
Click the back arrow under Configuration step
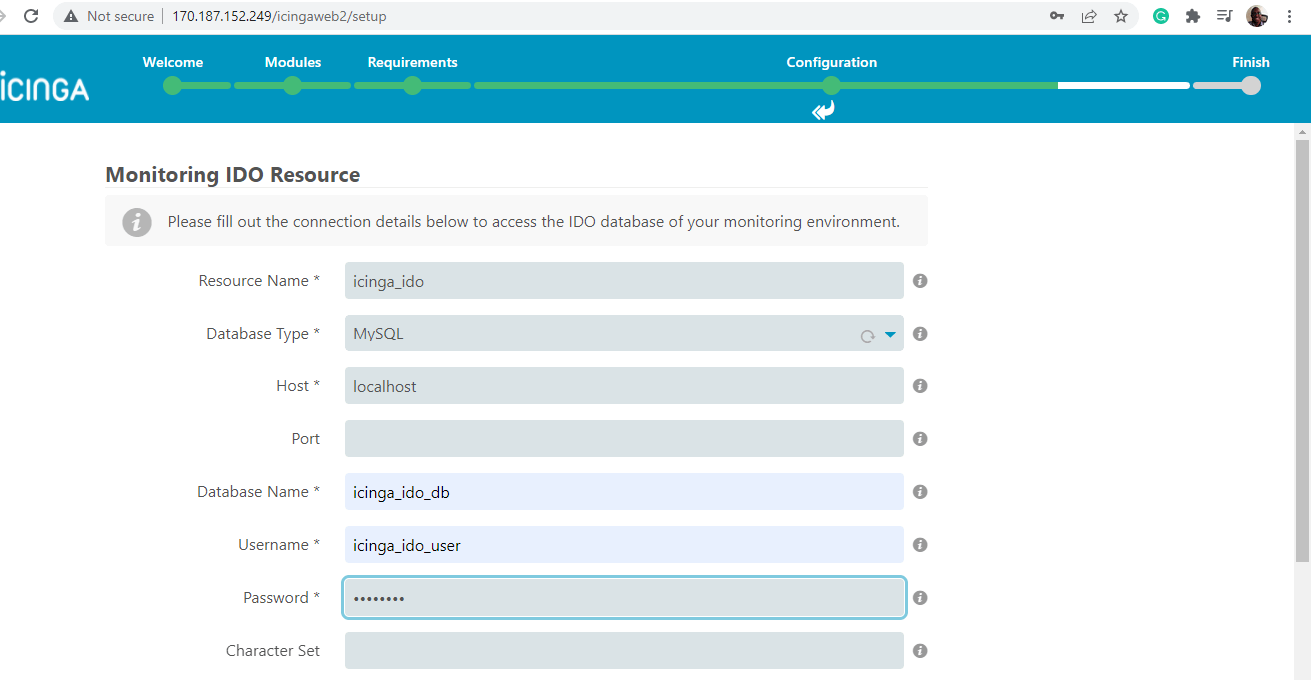point(823,111)
